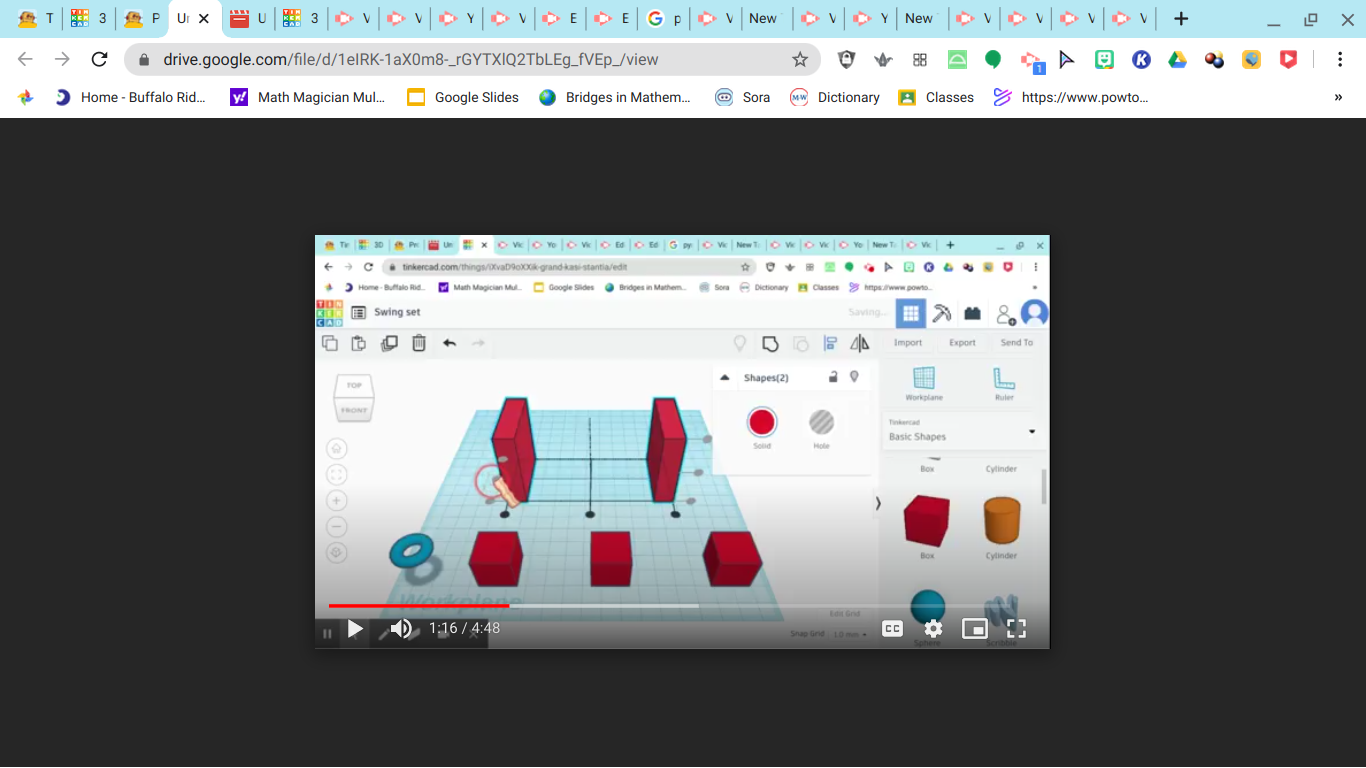Open the Classes bookmark
The width and height of the screenshot is (1366, 768).
[936, 97]
